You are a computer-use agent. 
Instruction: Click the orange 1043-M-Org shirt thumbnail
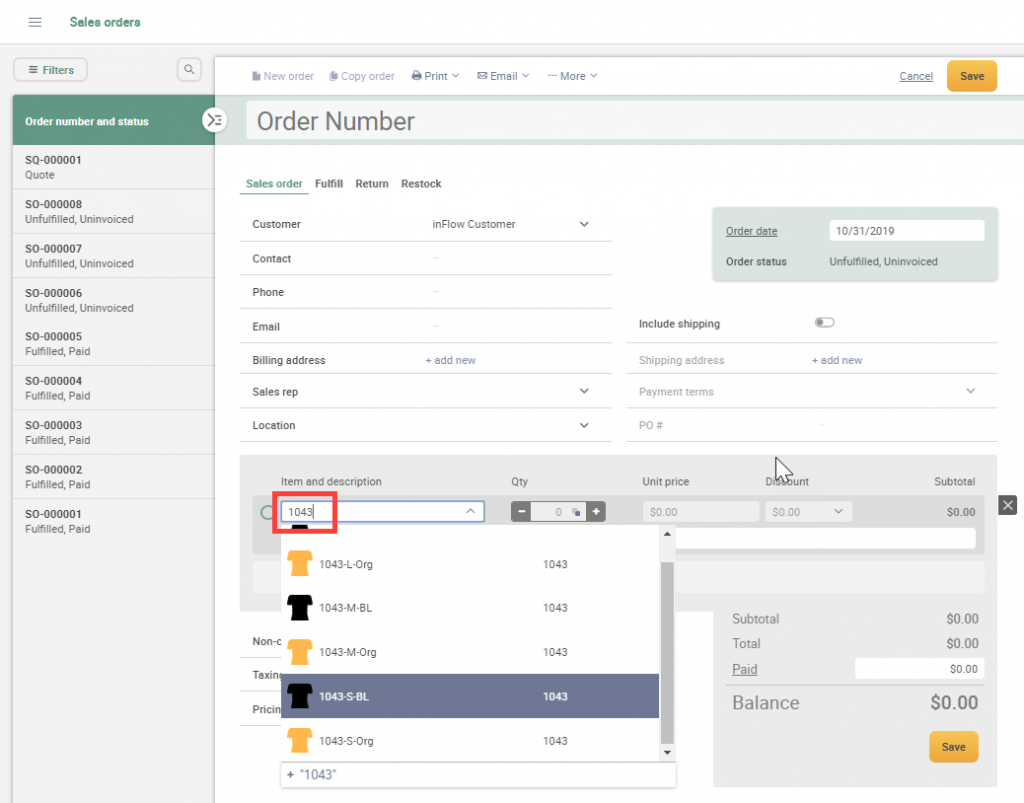(x=300, y=652)
